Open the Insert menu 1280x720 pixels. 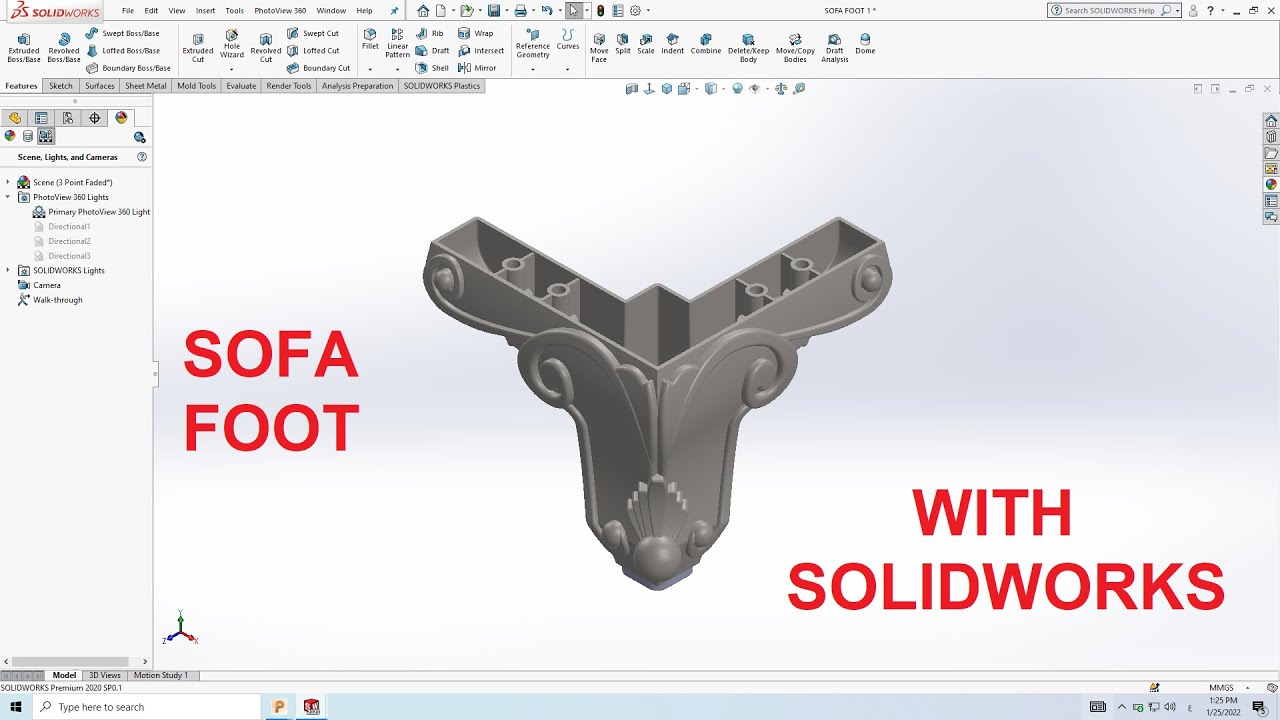[205, 11]
